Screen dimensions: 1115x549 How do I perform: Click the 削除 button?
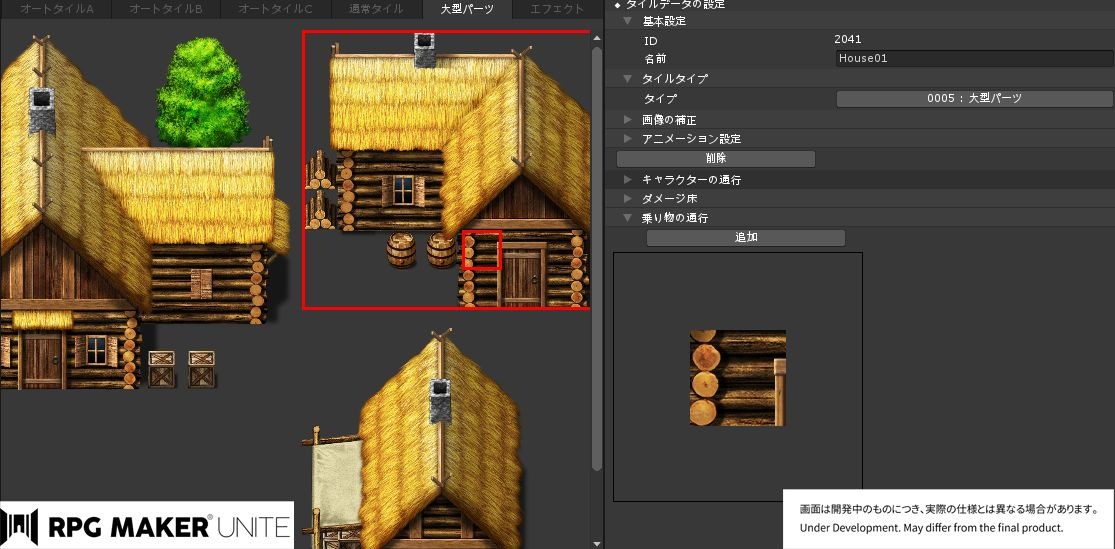[716, 159]
